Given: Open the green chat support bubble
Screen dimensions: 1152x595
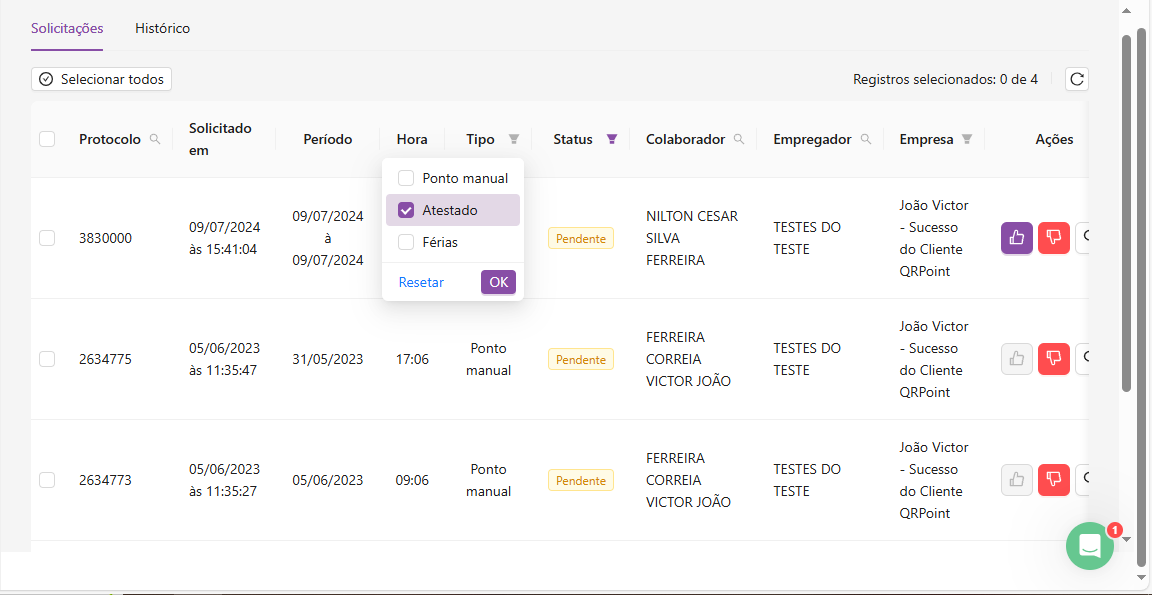Looking at the screenshot, I should pos(1089,546).
